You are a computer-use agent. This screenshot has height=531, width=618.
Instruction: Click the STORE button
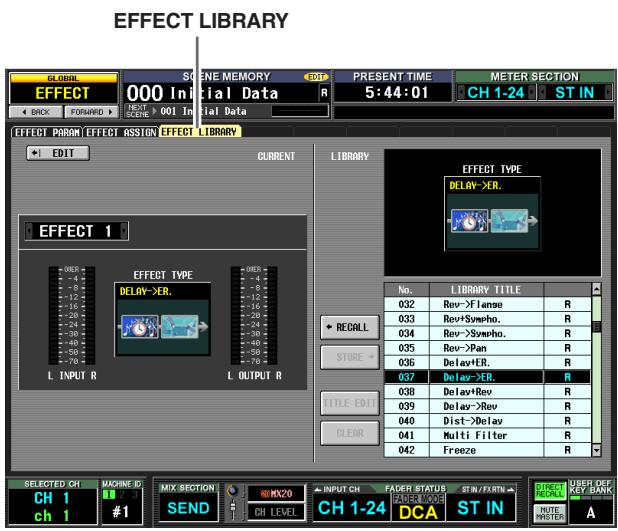(x=350, y=357)
